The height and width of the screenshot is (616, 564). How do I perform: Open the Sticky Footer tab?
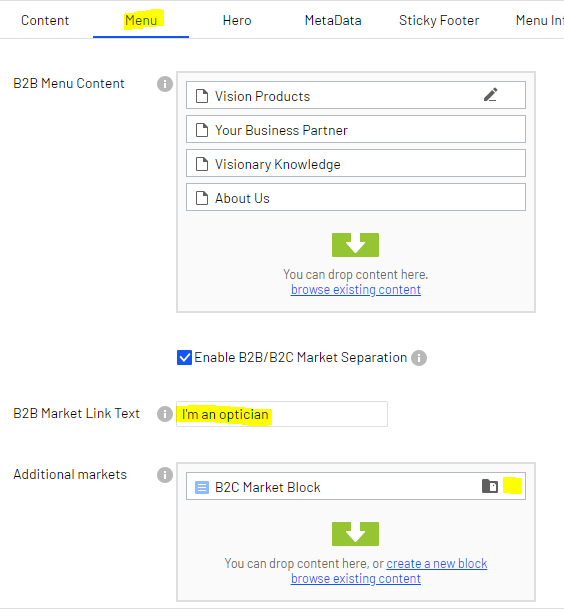tap(439, 20)
